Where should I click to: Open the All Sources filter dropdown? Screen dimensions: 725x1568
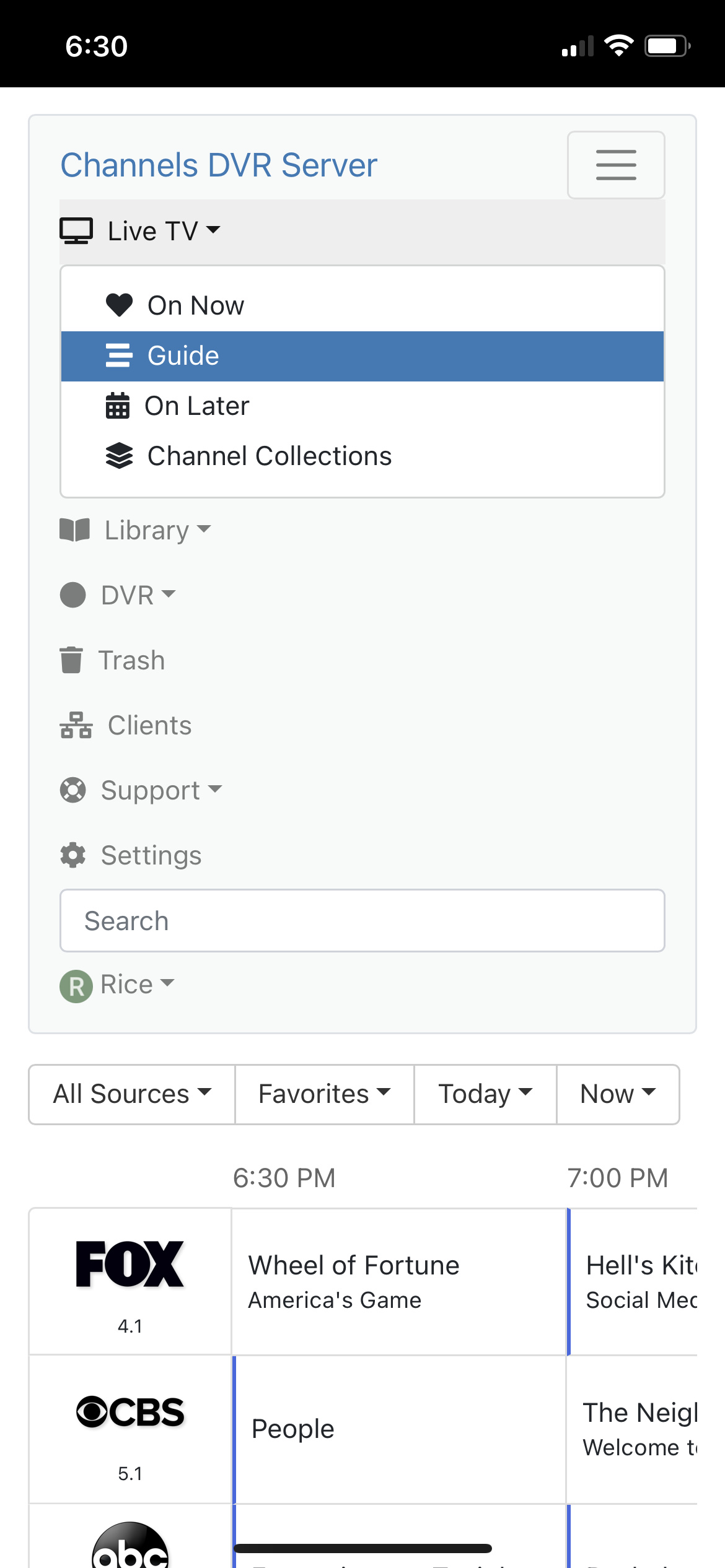[x=132, y=1094]
